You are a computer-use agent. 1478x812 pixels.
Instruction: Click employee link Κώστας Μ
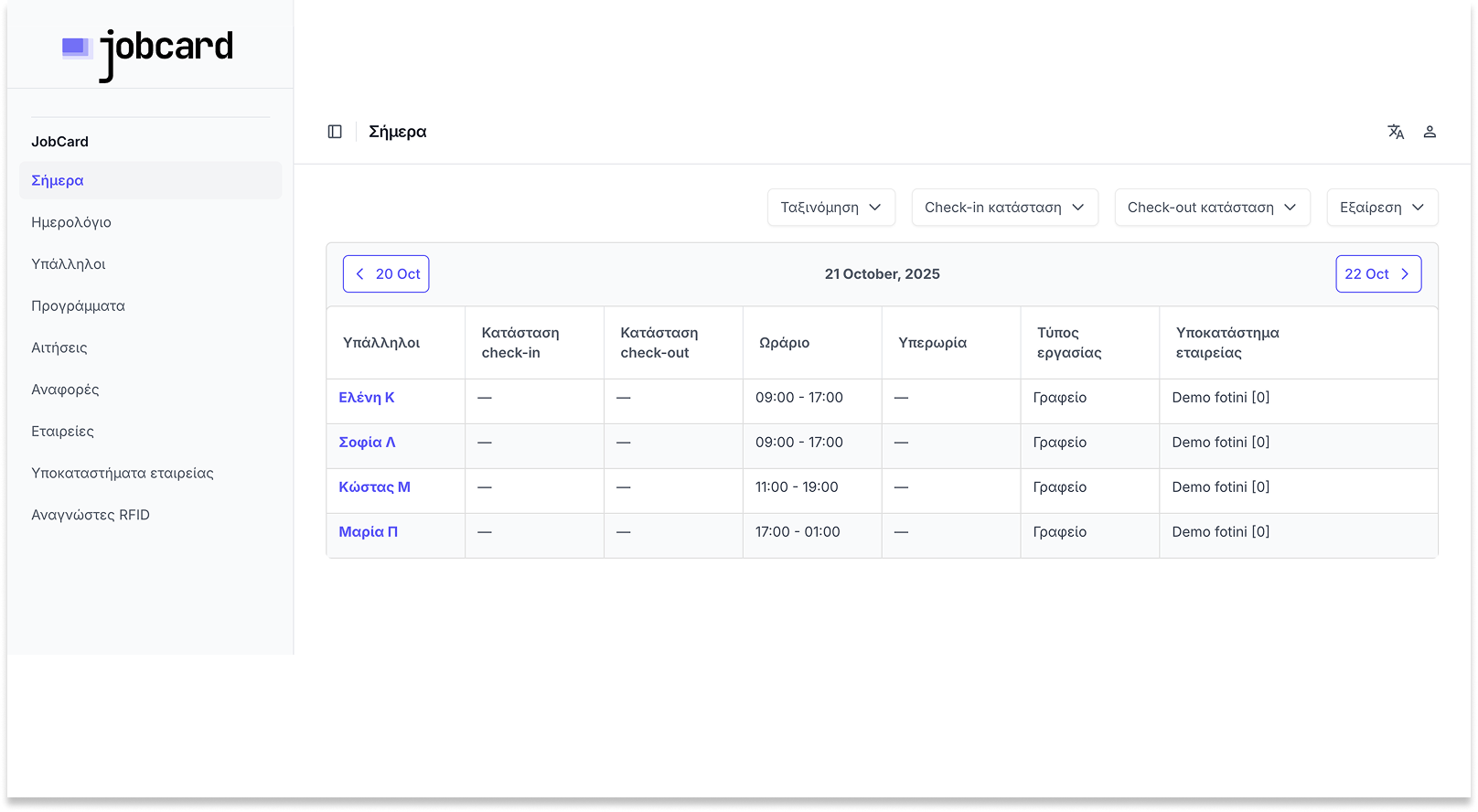(374, 487)
